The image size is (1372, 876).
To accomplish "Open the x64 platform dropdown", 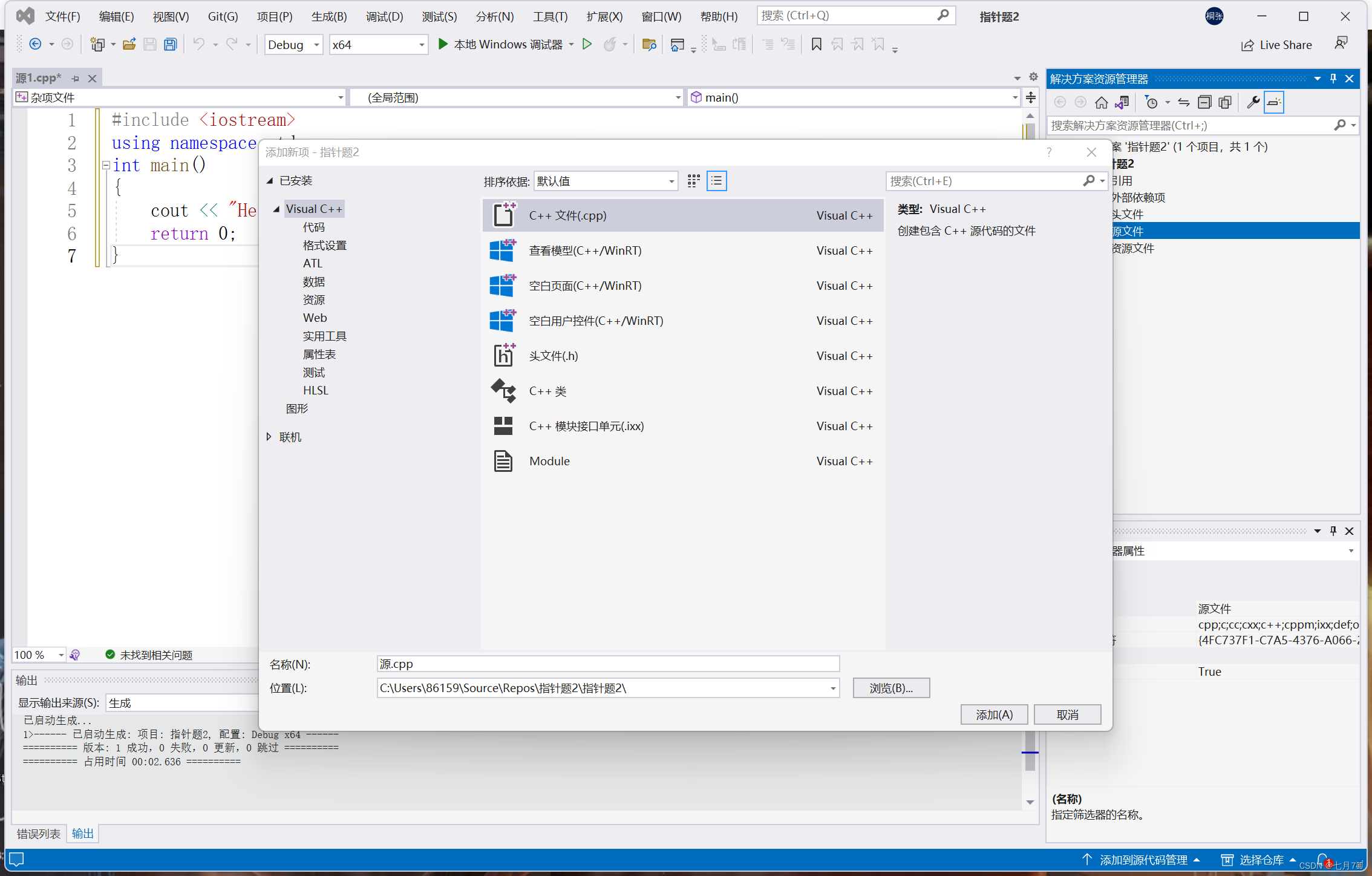I will [x=378, y=45].
